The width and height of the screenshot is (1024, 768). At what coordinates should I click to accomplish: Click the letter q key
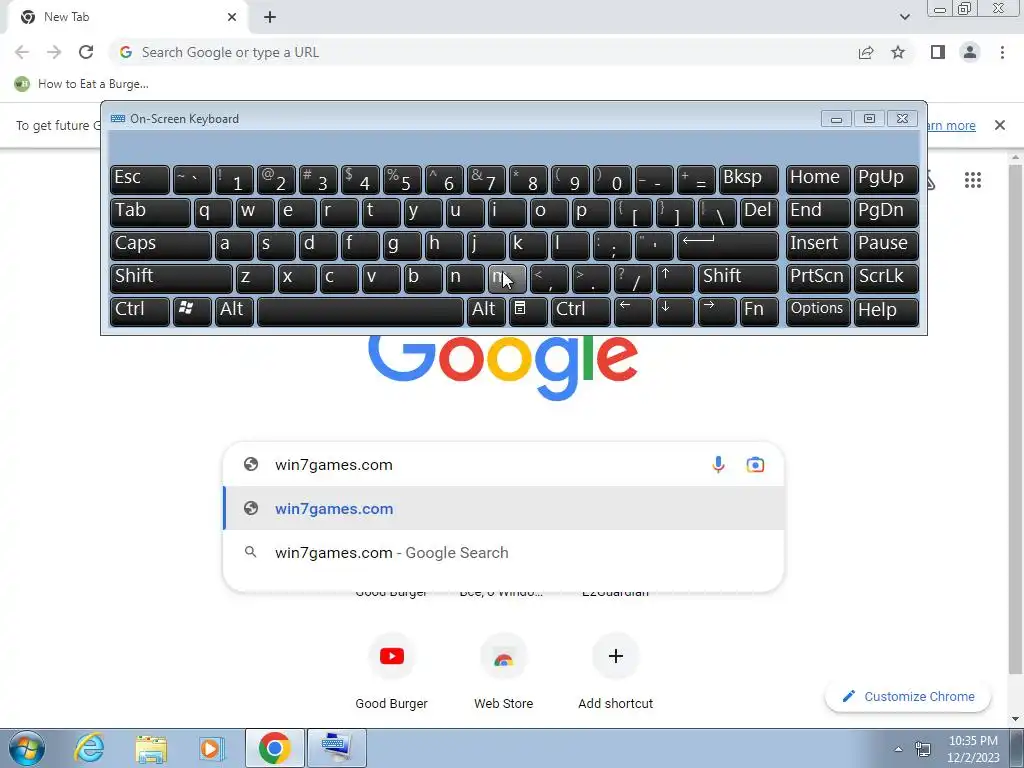coord(213,212)
